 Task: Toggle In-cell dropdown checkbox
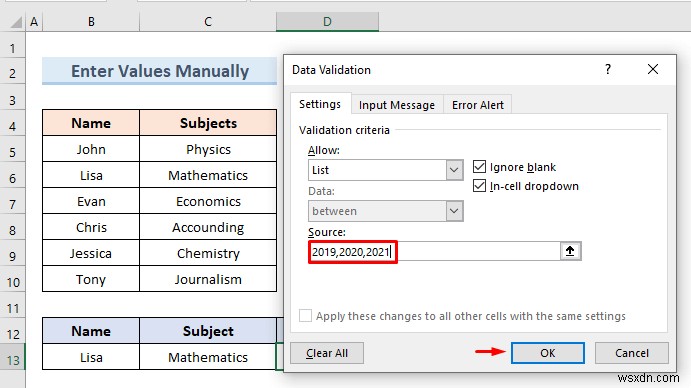click(479, 186)
